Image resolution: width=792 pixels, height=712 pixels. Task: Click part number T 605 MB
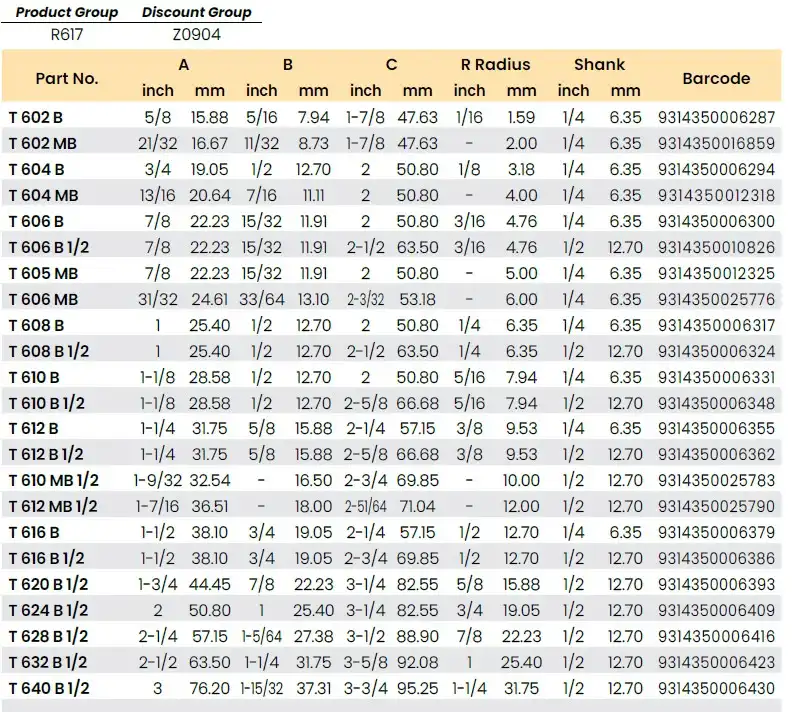pyautogui.click(x=42, y=273)
